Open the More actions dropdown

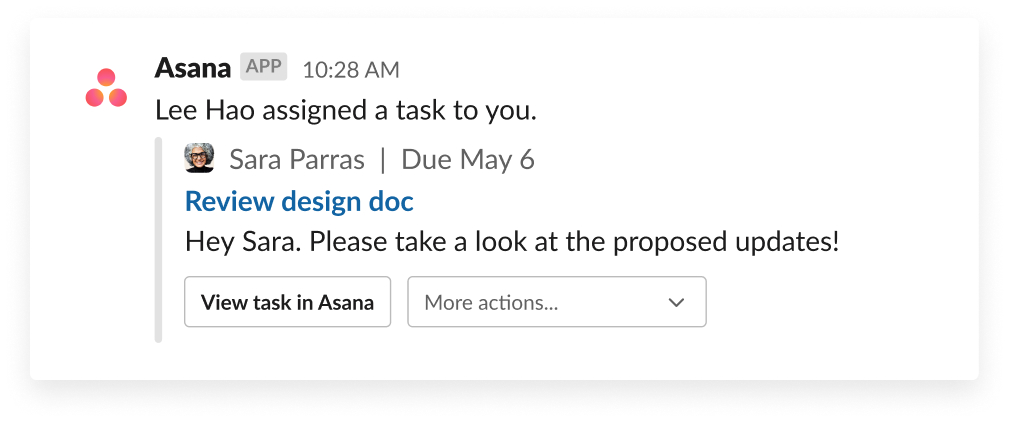tap(556, 302)
